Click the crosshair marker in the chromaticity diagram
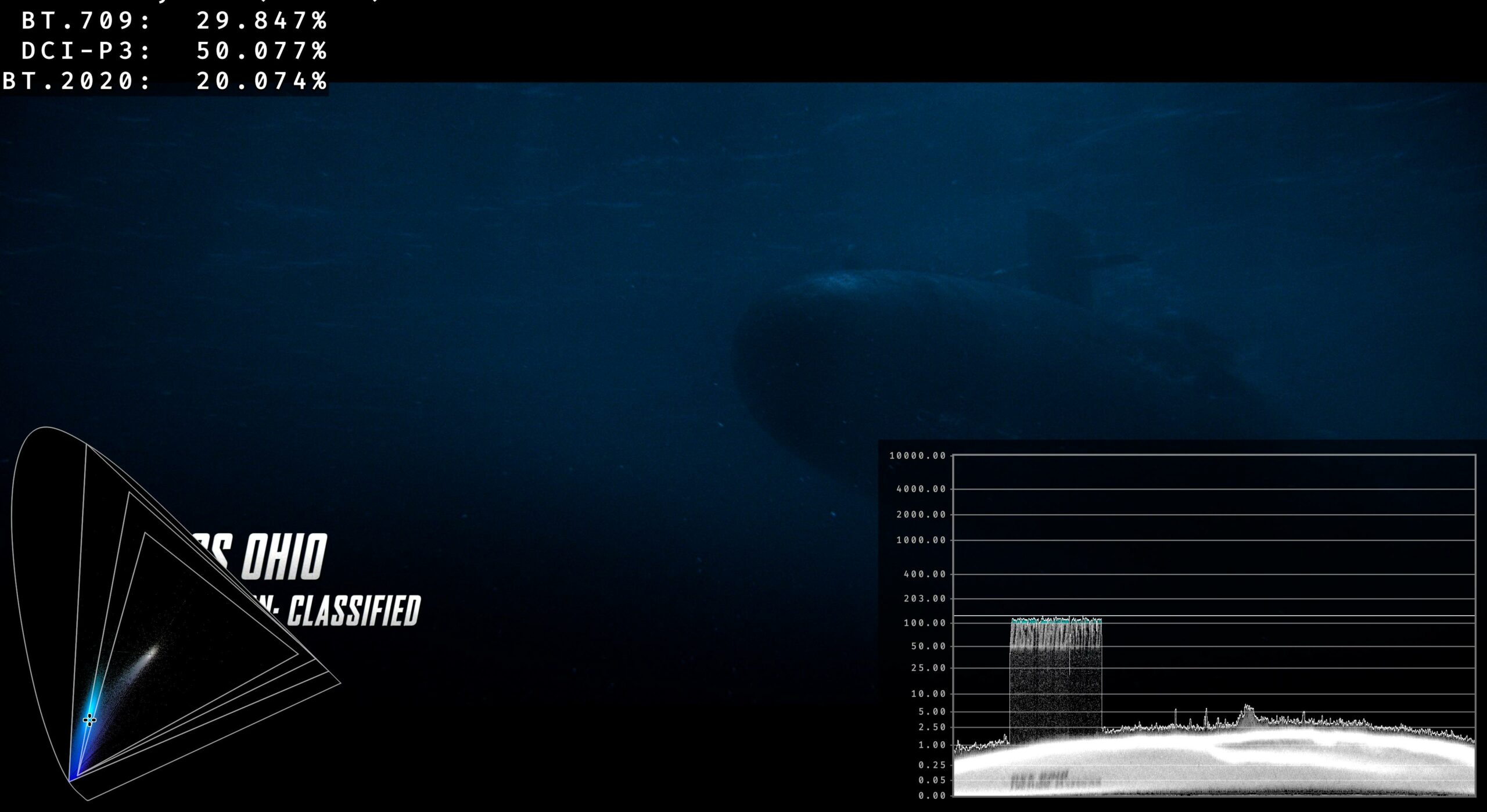 [x=89, y=720]
